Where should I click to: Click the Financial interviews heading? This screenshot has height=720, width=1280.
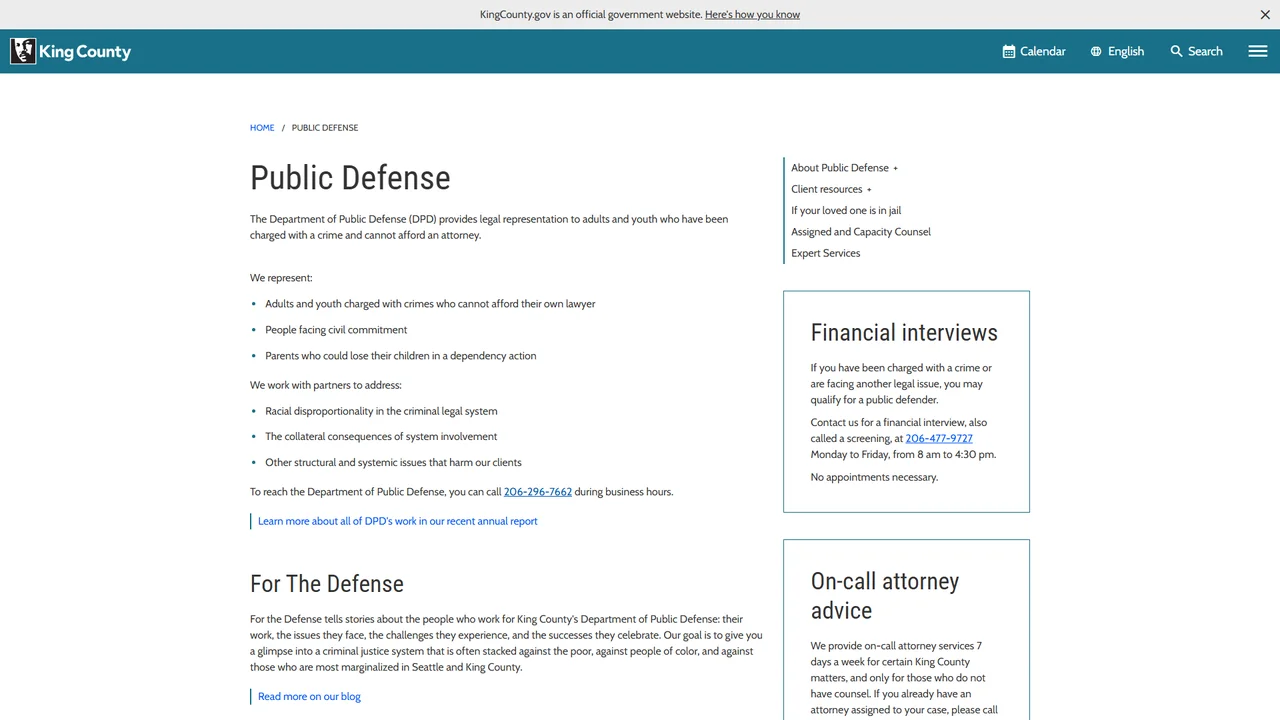[904, 333]
